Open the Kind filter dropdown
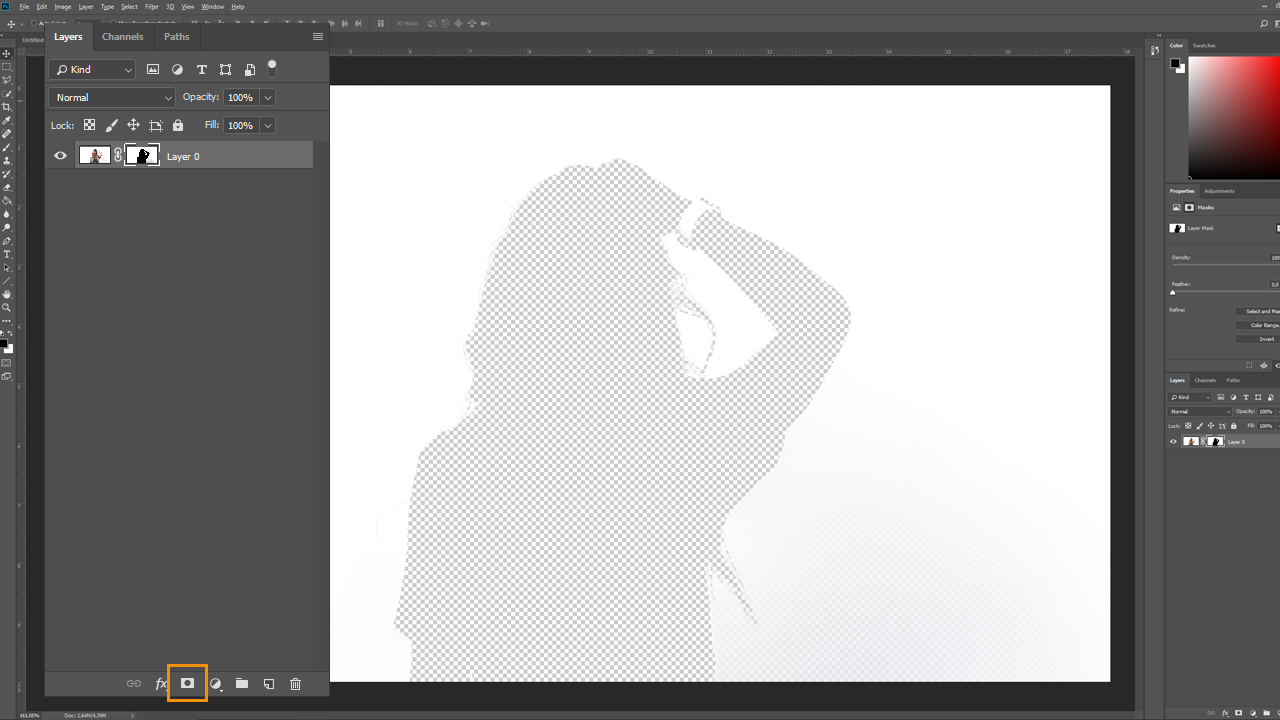Screen dimensions: 1280x720 click(x=92, y=70)
